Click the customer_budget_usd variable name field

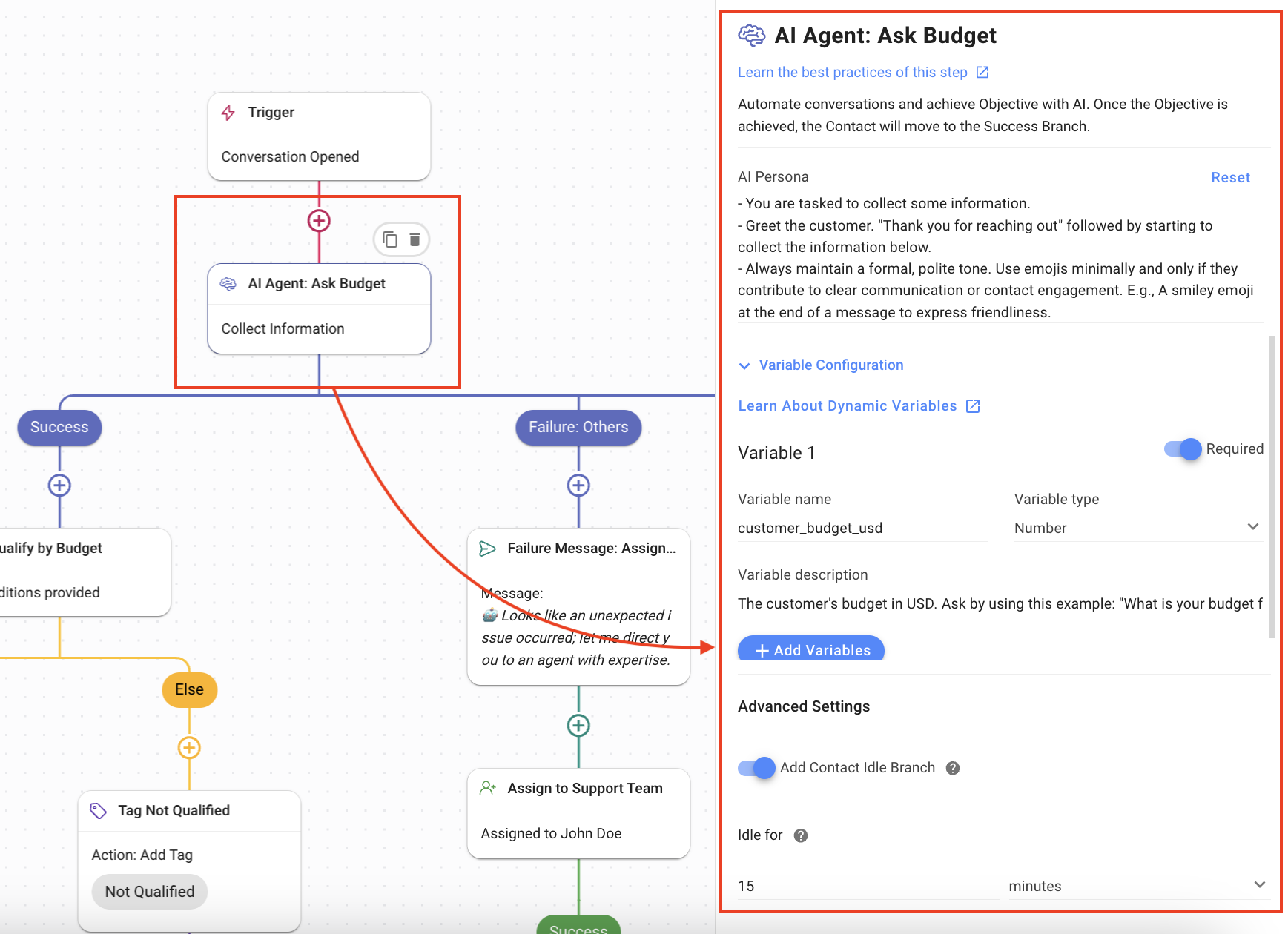[861, 528]
